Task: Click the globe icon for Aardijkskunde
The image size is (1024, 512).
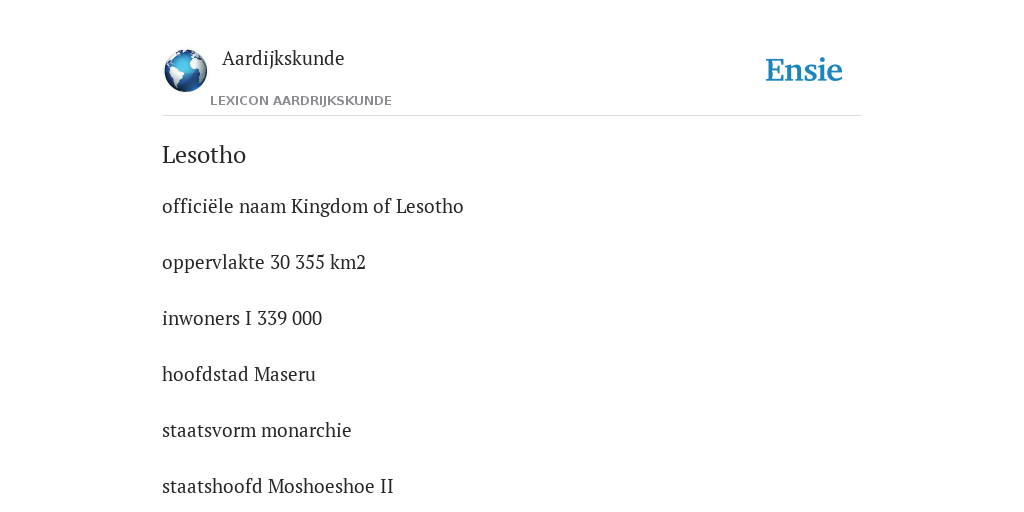Action: click(185, 71)
